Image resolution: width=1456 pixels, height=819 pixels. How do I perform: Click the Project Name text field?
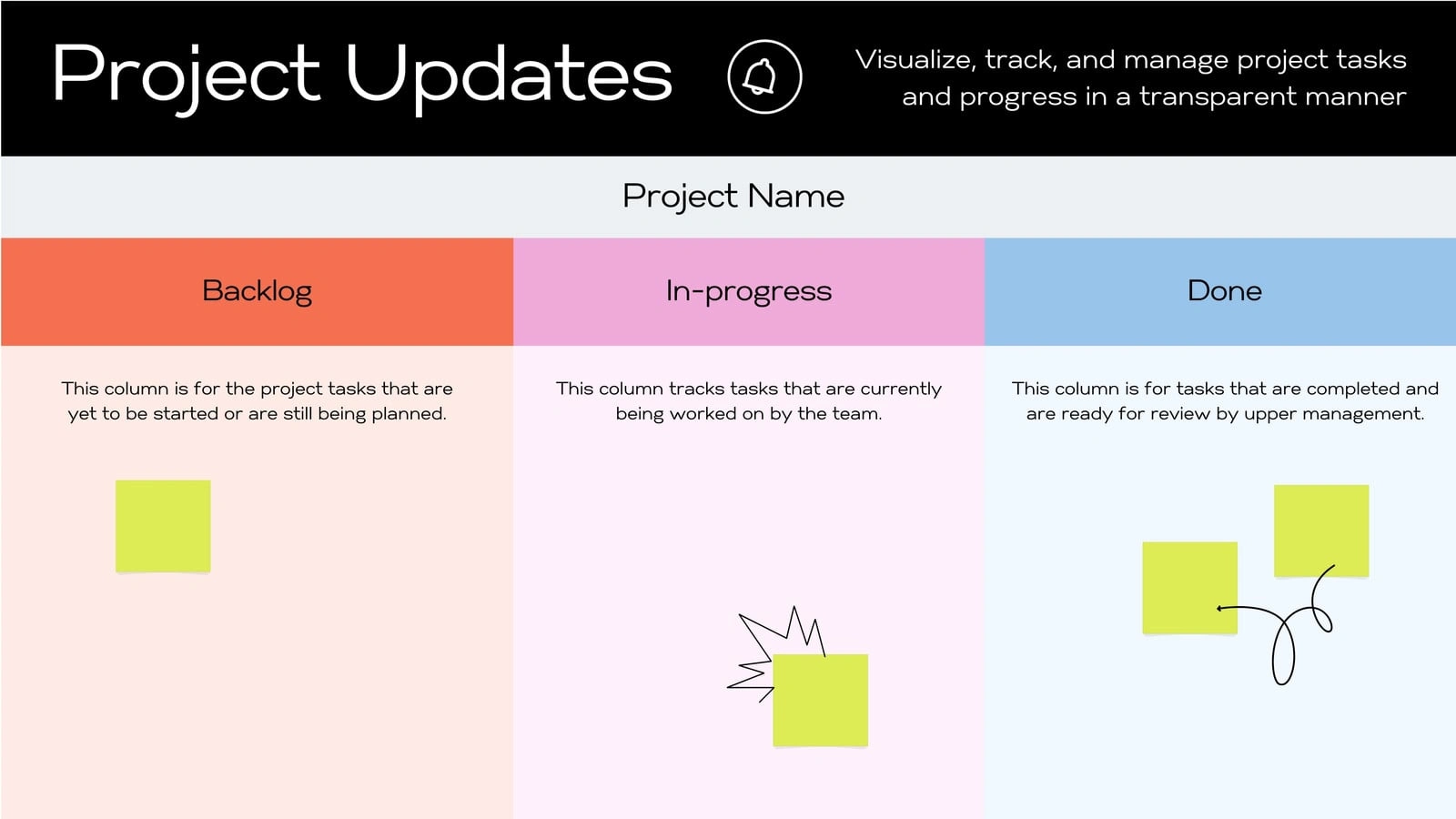coord(728,197)
